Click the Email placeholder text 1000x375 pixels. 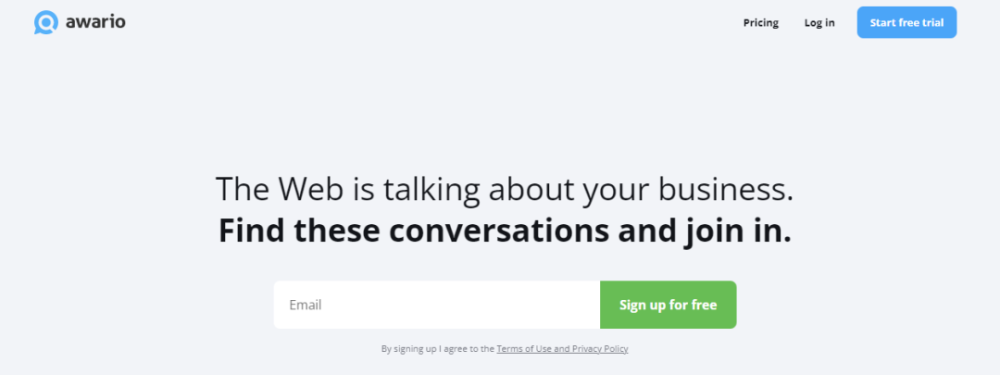tap(305, 305)
